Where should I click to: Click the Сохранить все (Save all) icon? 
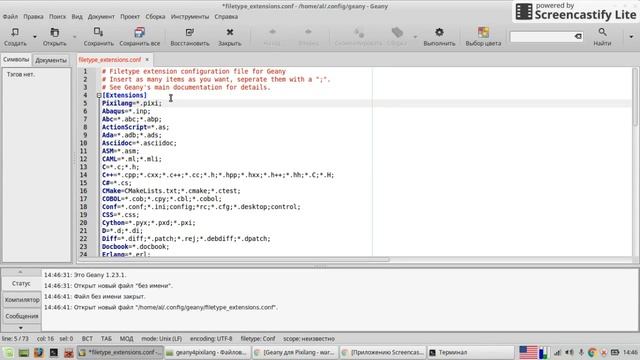coord(140,32)
